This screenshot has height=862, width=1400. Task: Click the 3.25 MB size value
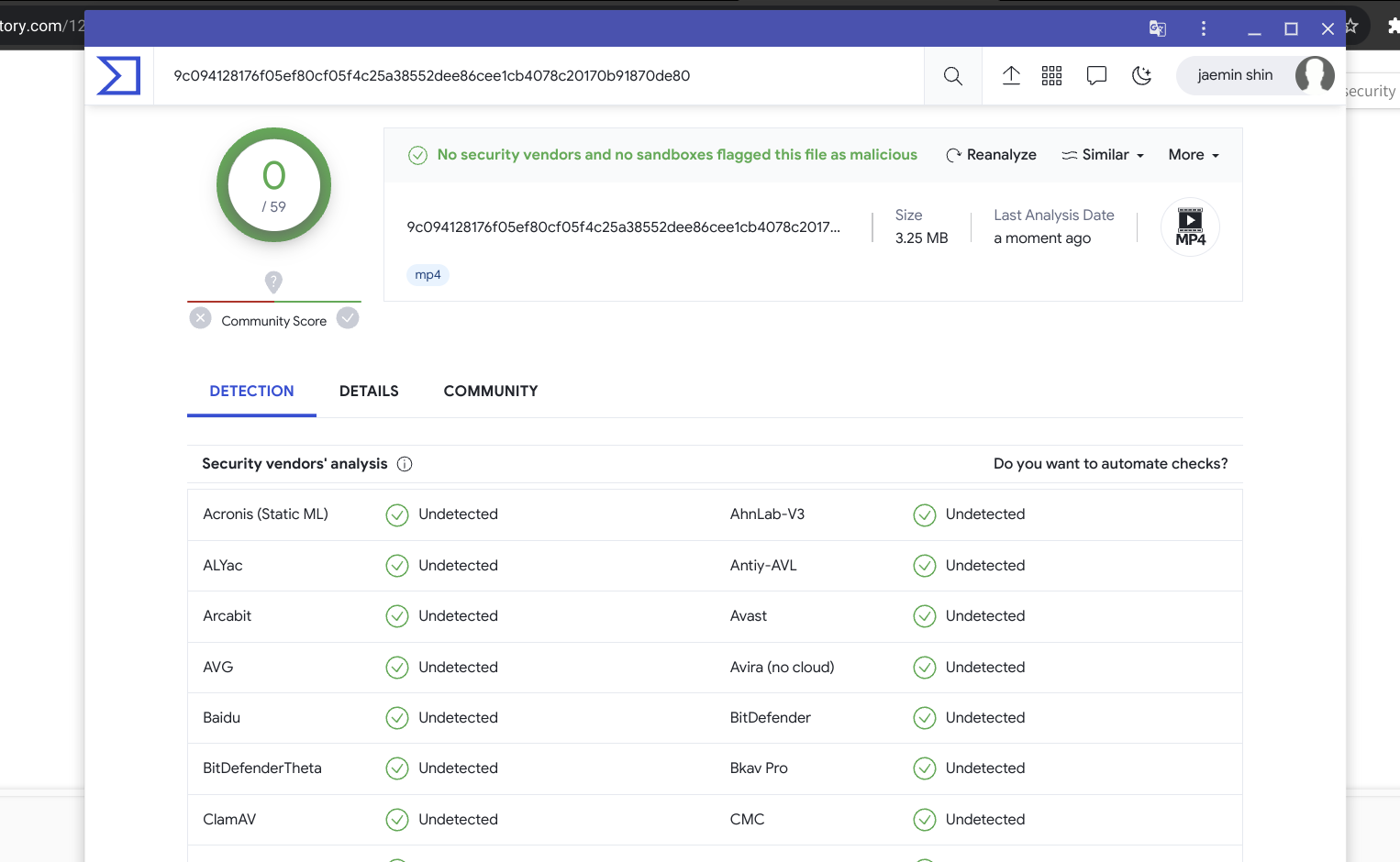pyautogui.click(x=921, y=238)
